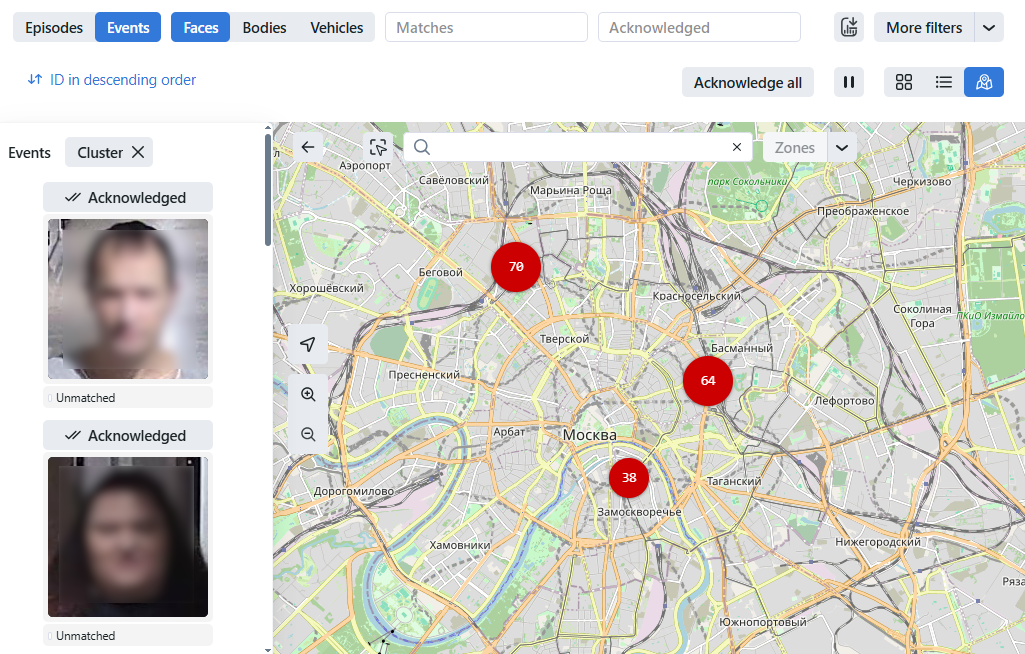Switch to the Episodes tab
Image resolution: width=1025 pixels, height=654 pixels.
[x=54, y=28]
